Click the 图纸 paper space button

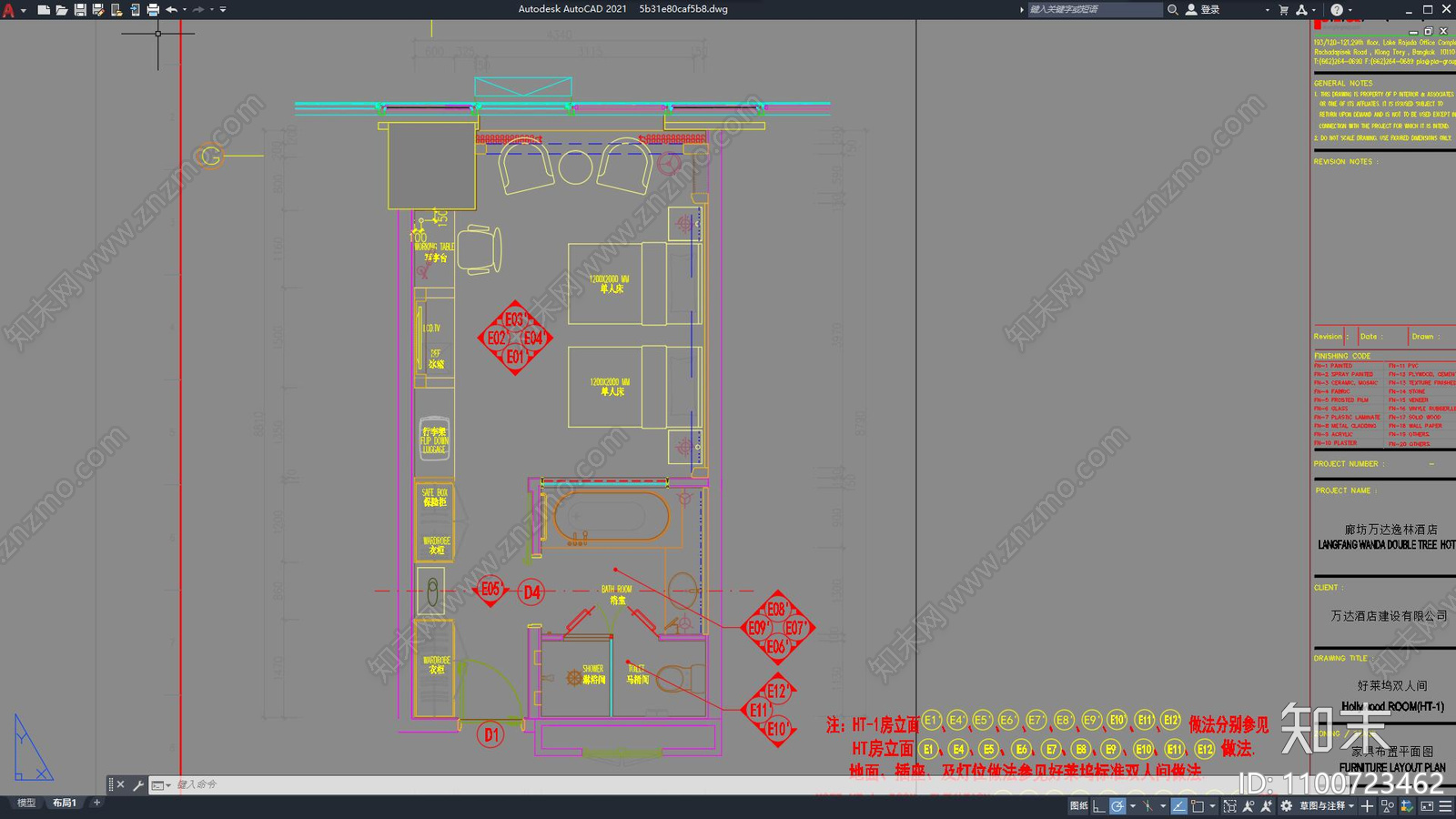click(x=1078, y=806)
